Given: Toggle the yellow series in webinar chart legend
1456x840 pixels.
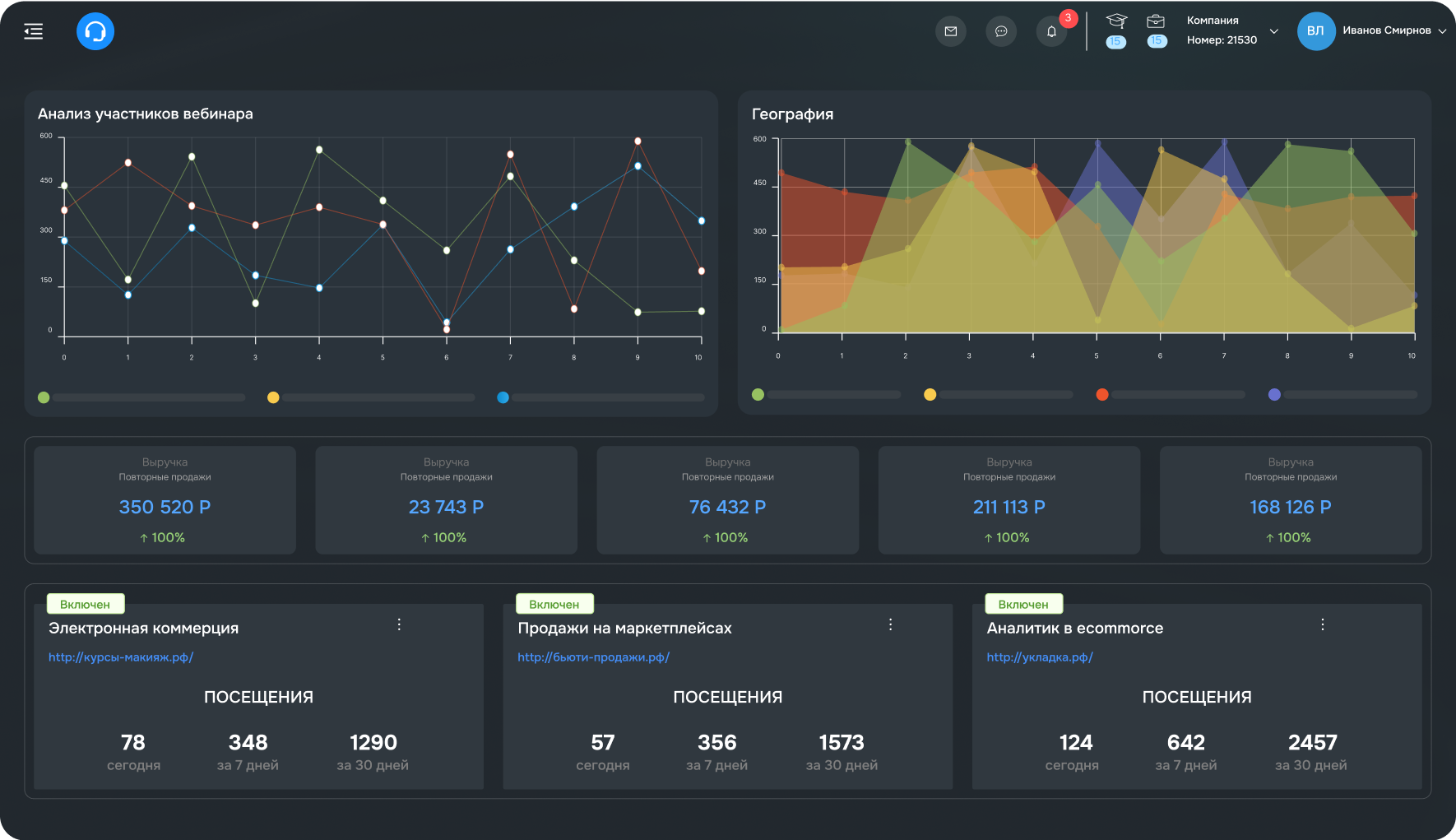Looking at the screenshot, I should tap(273, 397).
